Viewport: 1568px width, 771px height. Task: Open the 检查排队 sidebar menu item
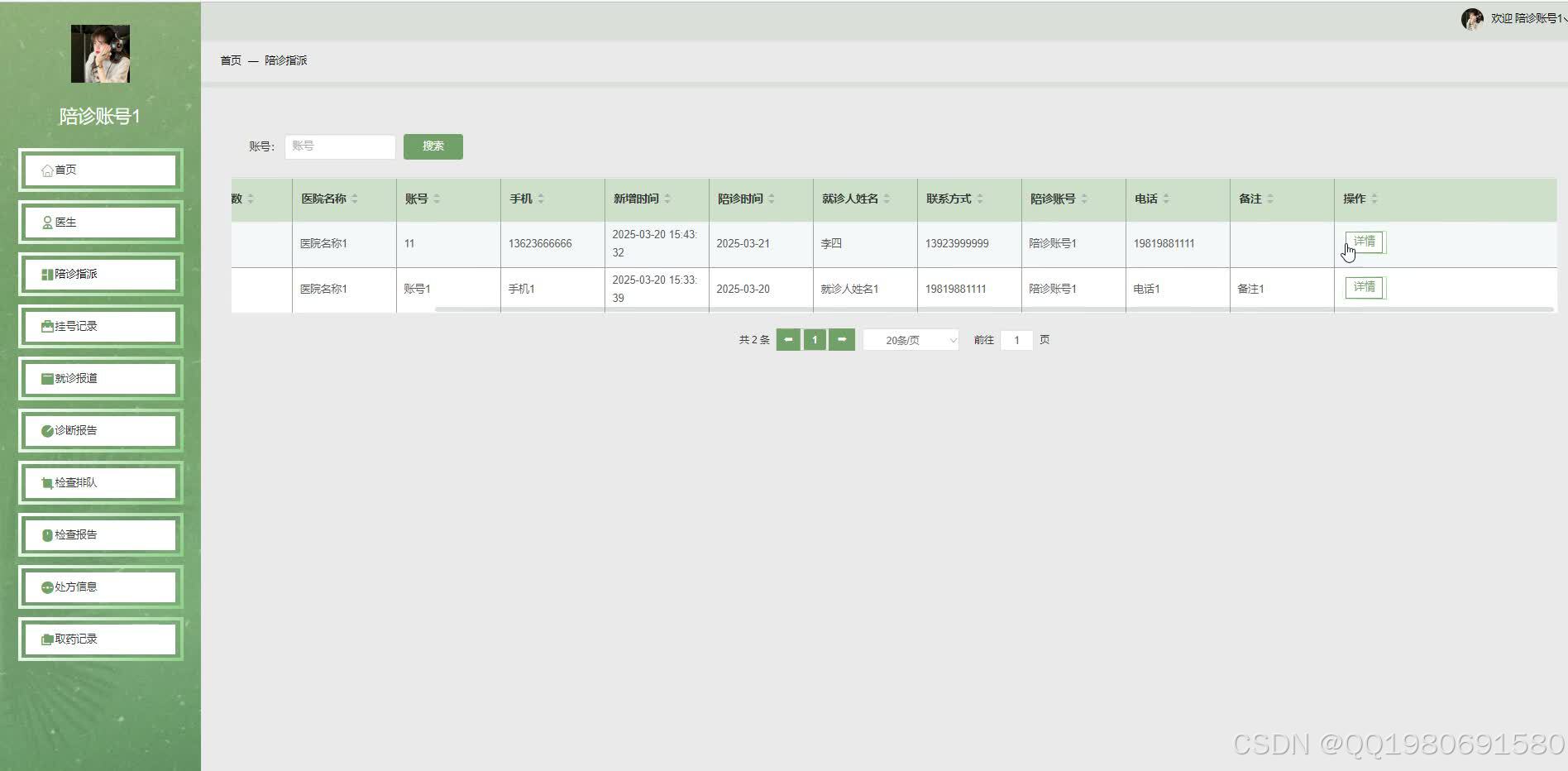pos(100,482)
